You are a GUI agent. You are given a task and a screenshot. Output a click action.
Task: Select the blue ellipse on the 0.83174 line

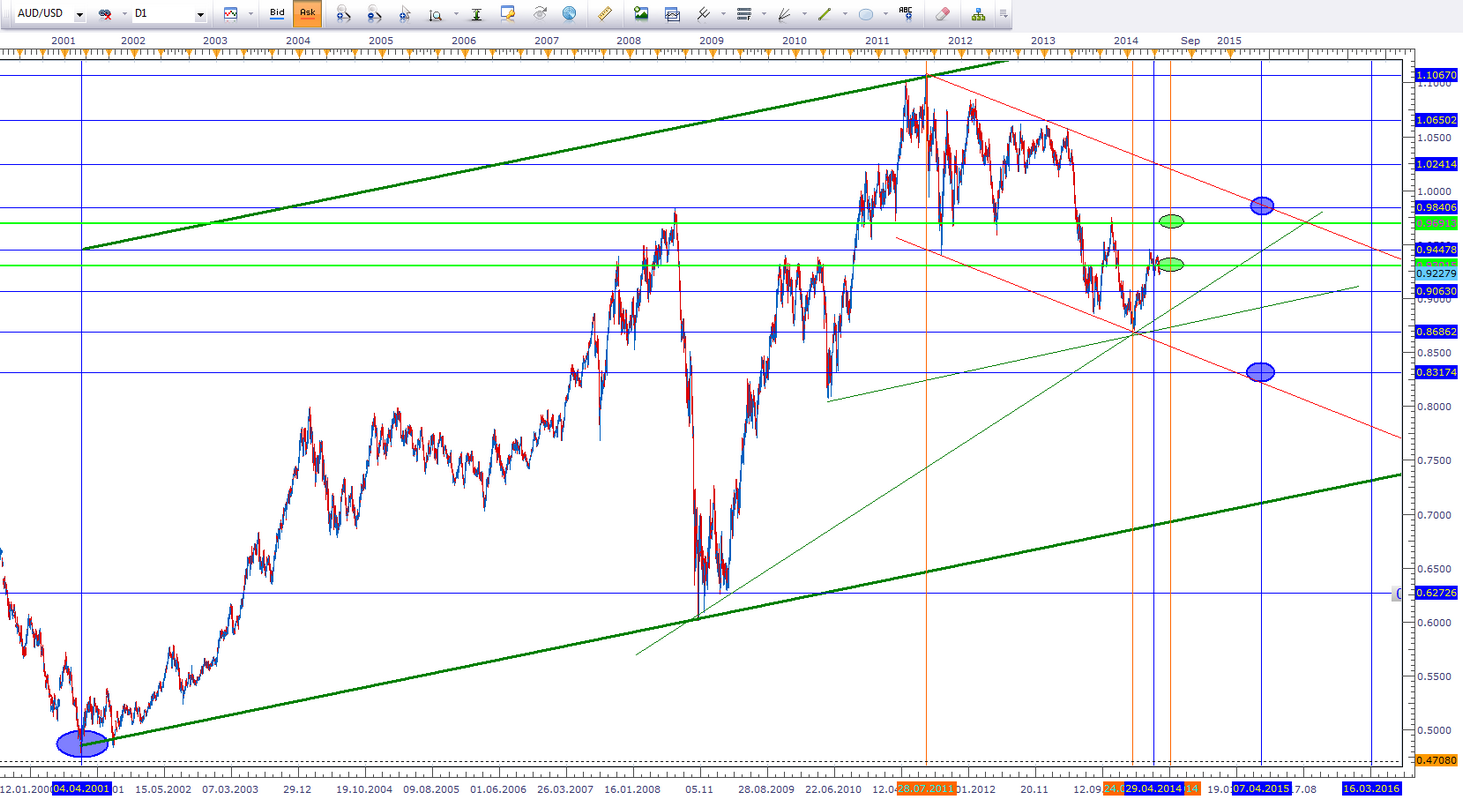pos(1261,372)
